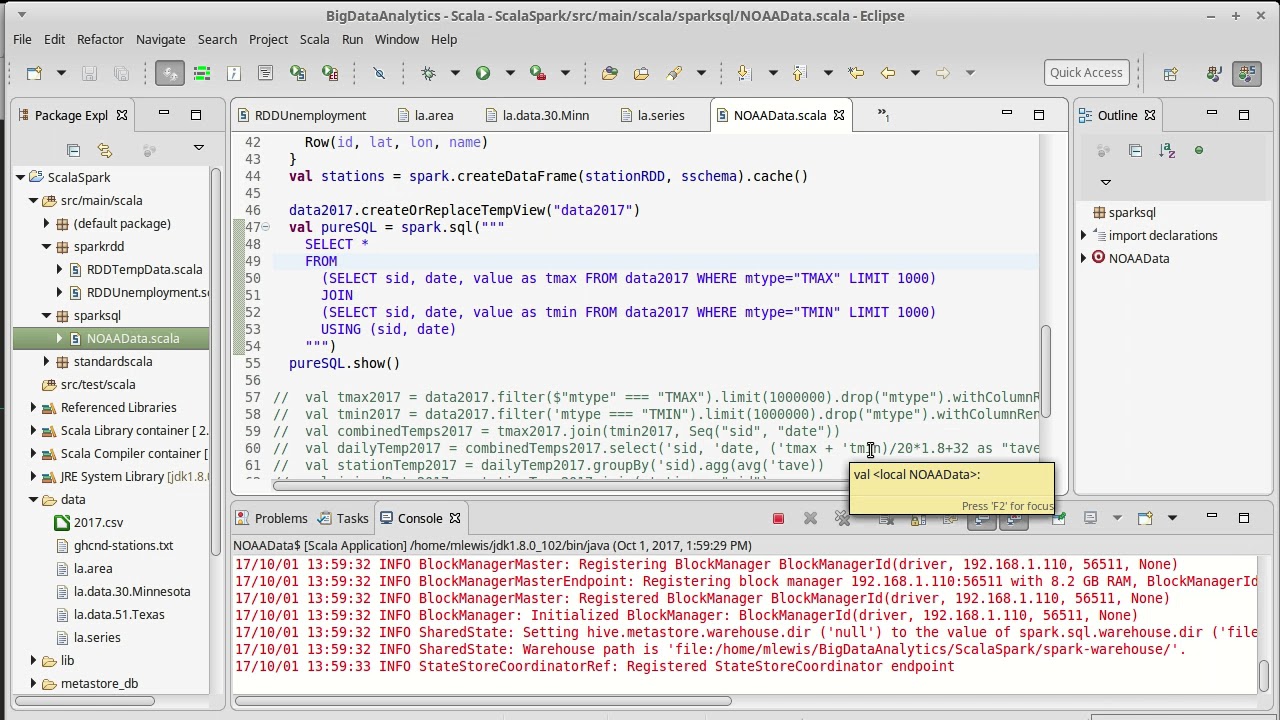Expand the standardscala package node
The width and height of the screenshot is (1280, 720).
point(46,361)
